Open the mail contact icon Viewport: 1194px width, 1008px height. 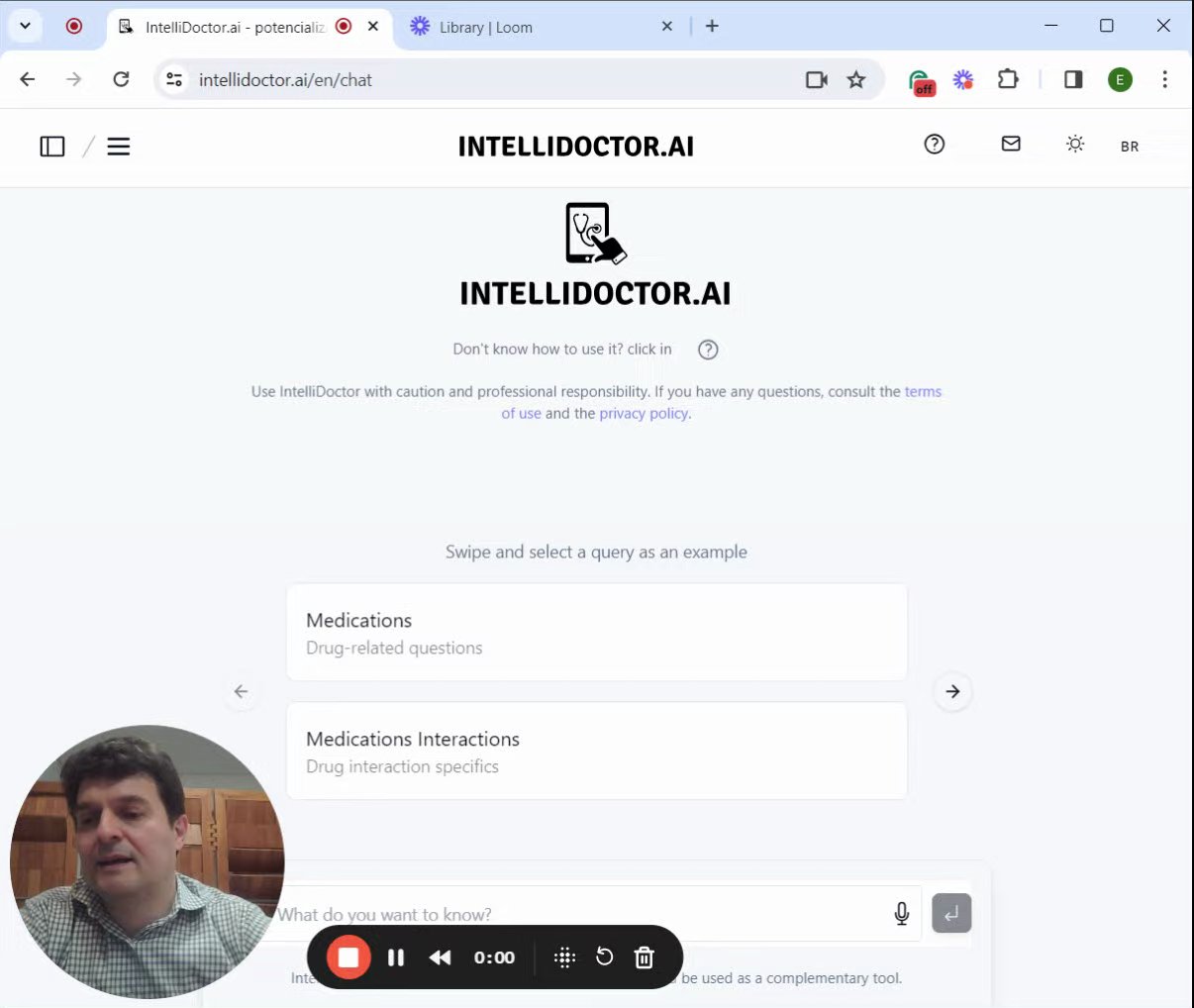1011,145
